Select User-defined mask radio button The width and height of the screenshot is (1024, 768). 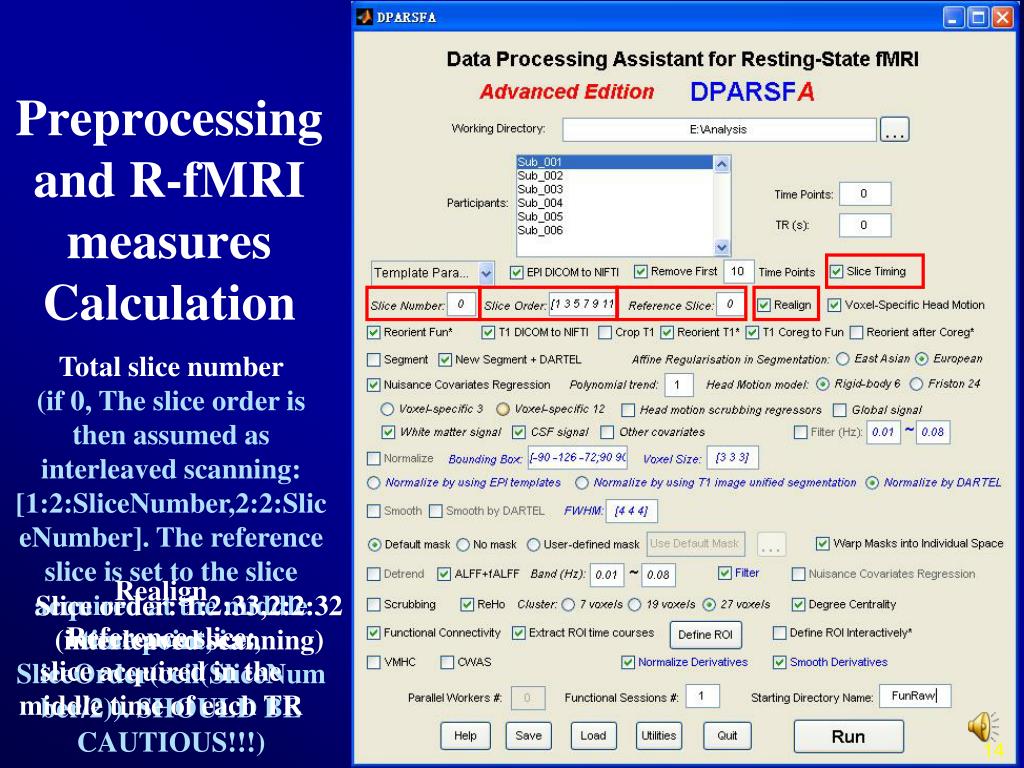pos(534,545)
